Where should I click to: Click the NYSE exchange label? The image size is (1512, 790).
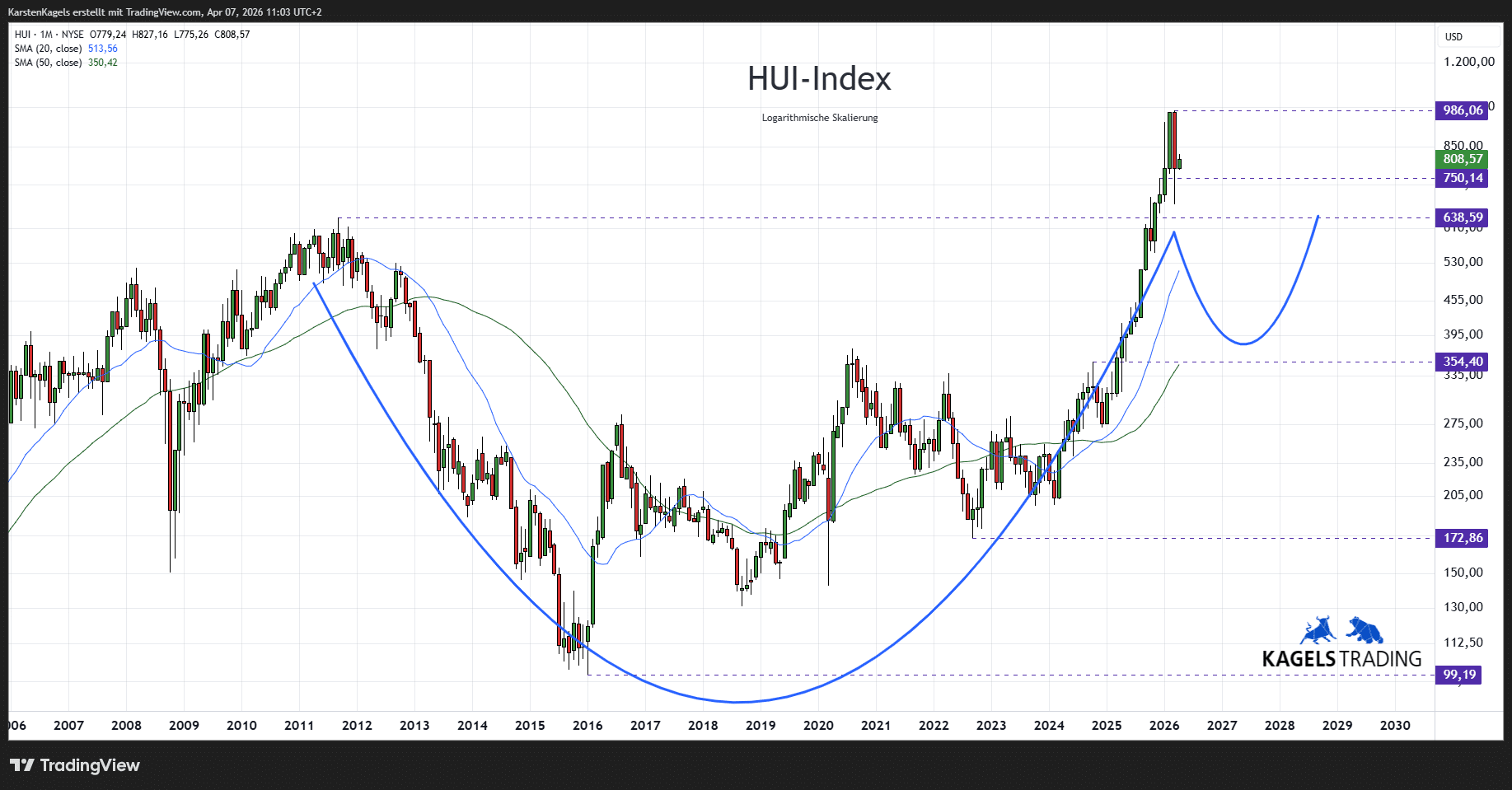pos(73,35)
